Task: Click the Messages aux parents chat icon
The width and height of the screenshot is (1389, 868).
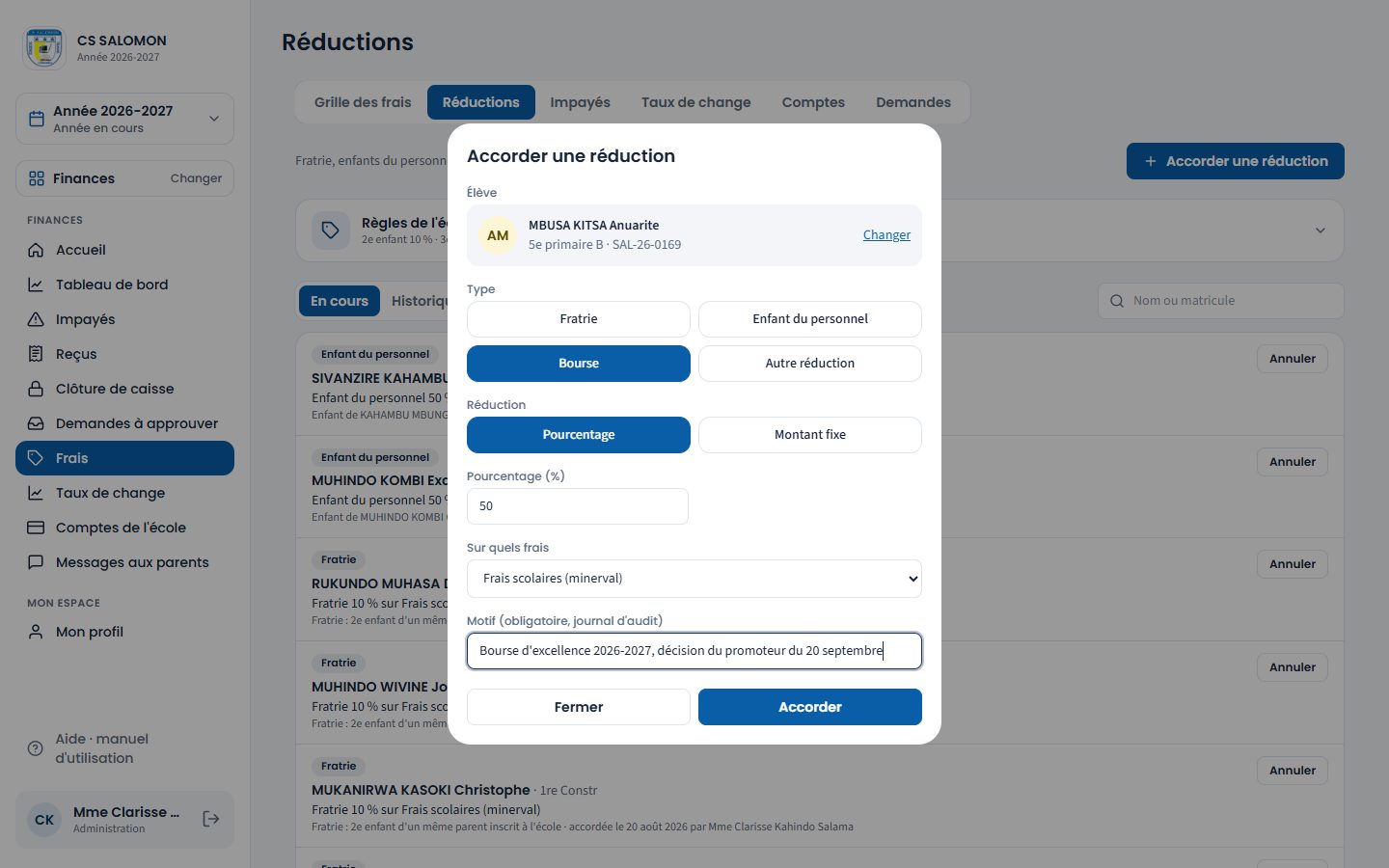Action: pyautogui.click(x=36, y=562)
